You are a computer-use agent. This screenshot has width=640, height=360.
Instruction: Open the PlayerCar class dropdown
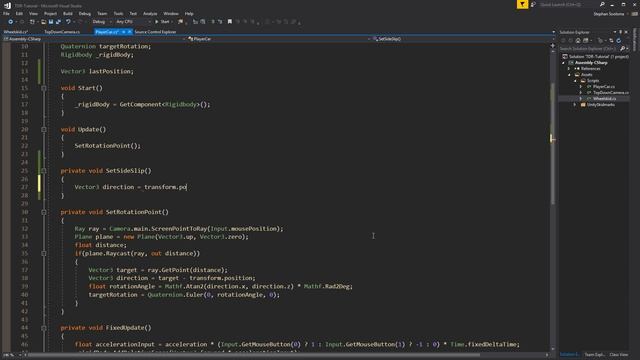[279, 39]
